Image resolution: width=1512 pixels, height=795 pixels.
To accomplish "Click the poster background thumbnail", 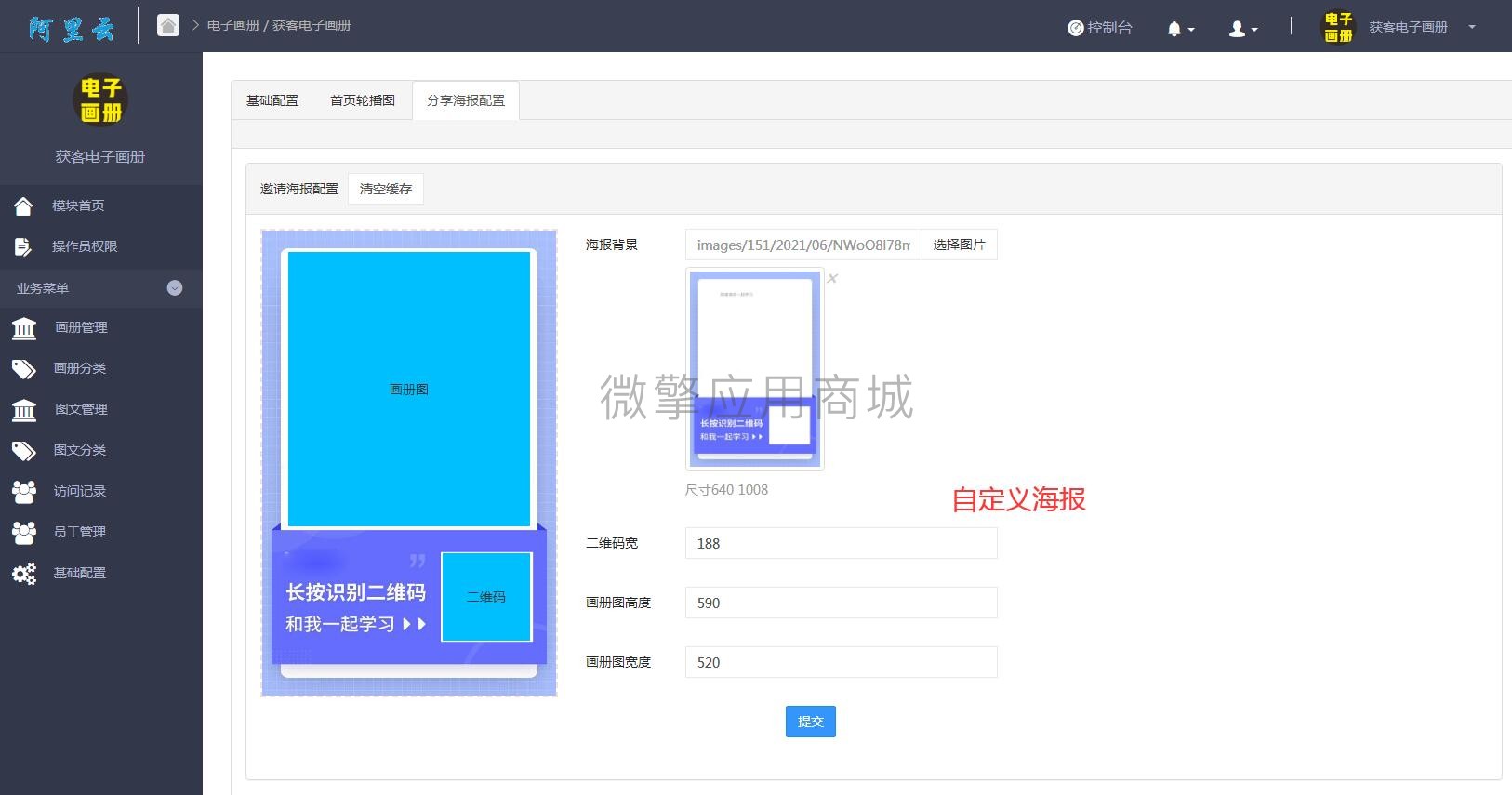I will tap(755, 369).
